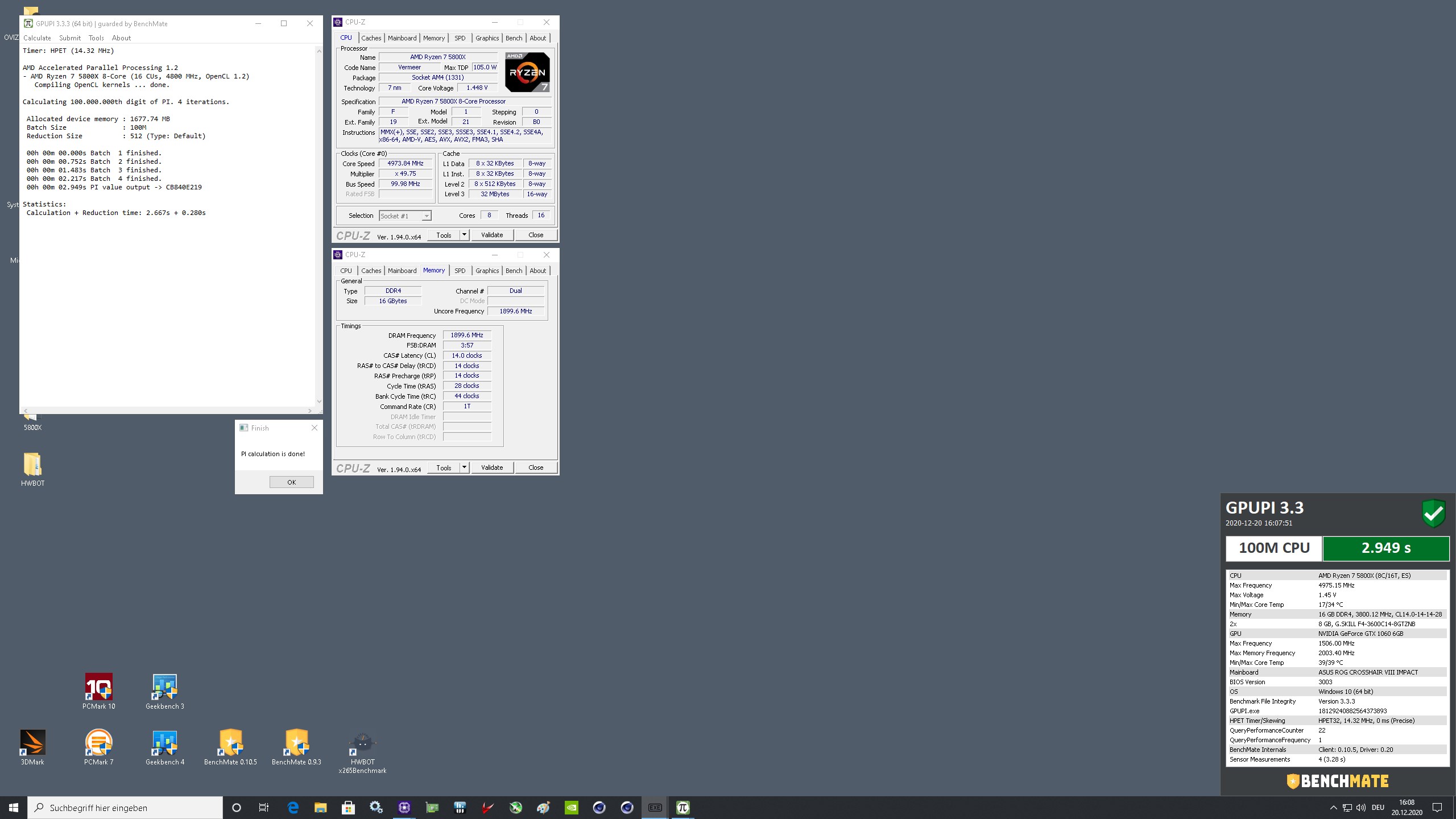The image size is (1456, 819).
Task: Switch to Mainboard tab in upper CPU-Z
Action: click(402, 38)
